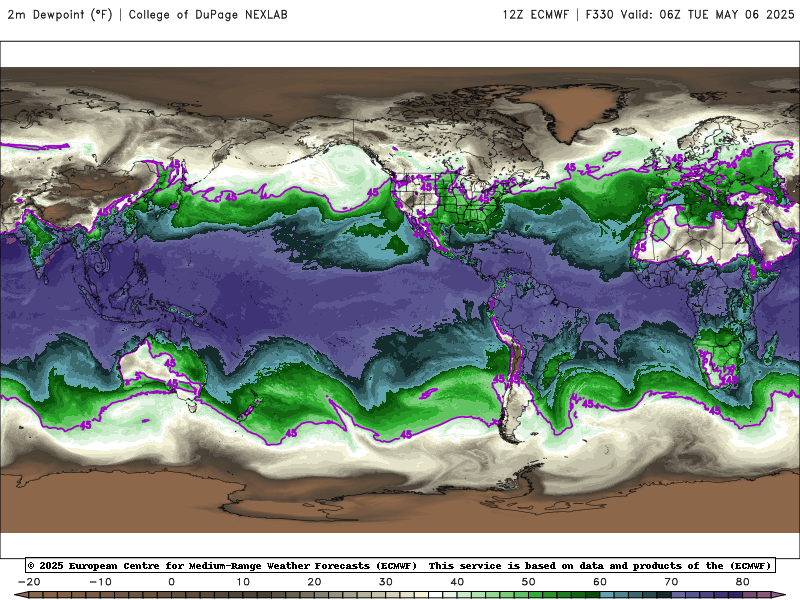Click the "F330" forecast hour label
Image resolution: width=800 pixels, height=600 pixels.
click(599, 15)
